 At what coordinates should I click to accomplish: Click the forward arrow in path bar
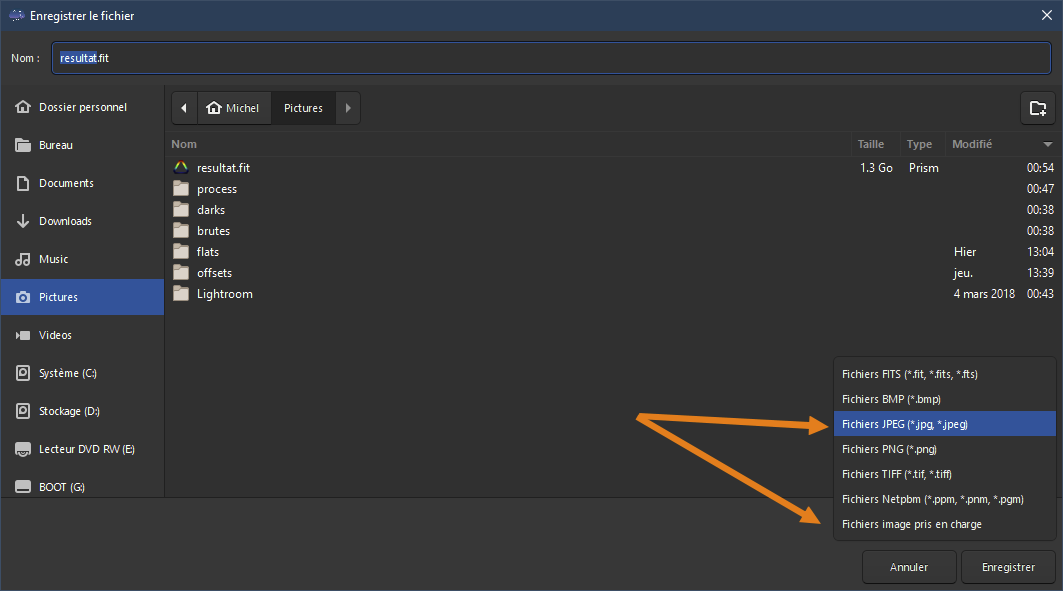point(348,108)
